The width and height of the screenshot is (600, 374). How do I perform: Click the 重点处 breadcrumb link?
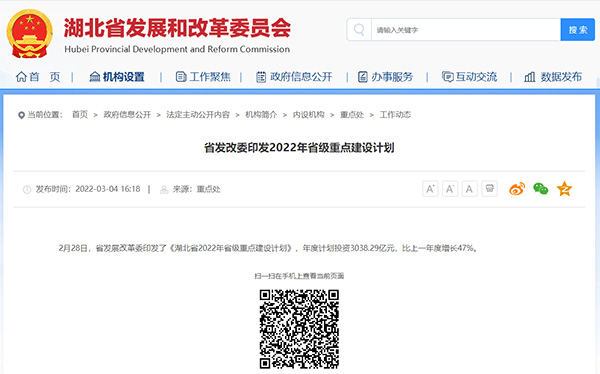click(x=352, y=114)
